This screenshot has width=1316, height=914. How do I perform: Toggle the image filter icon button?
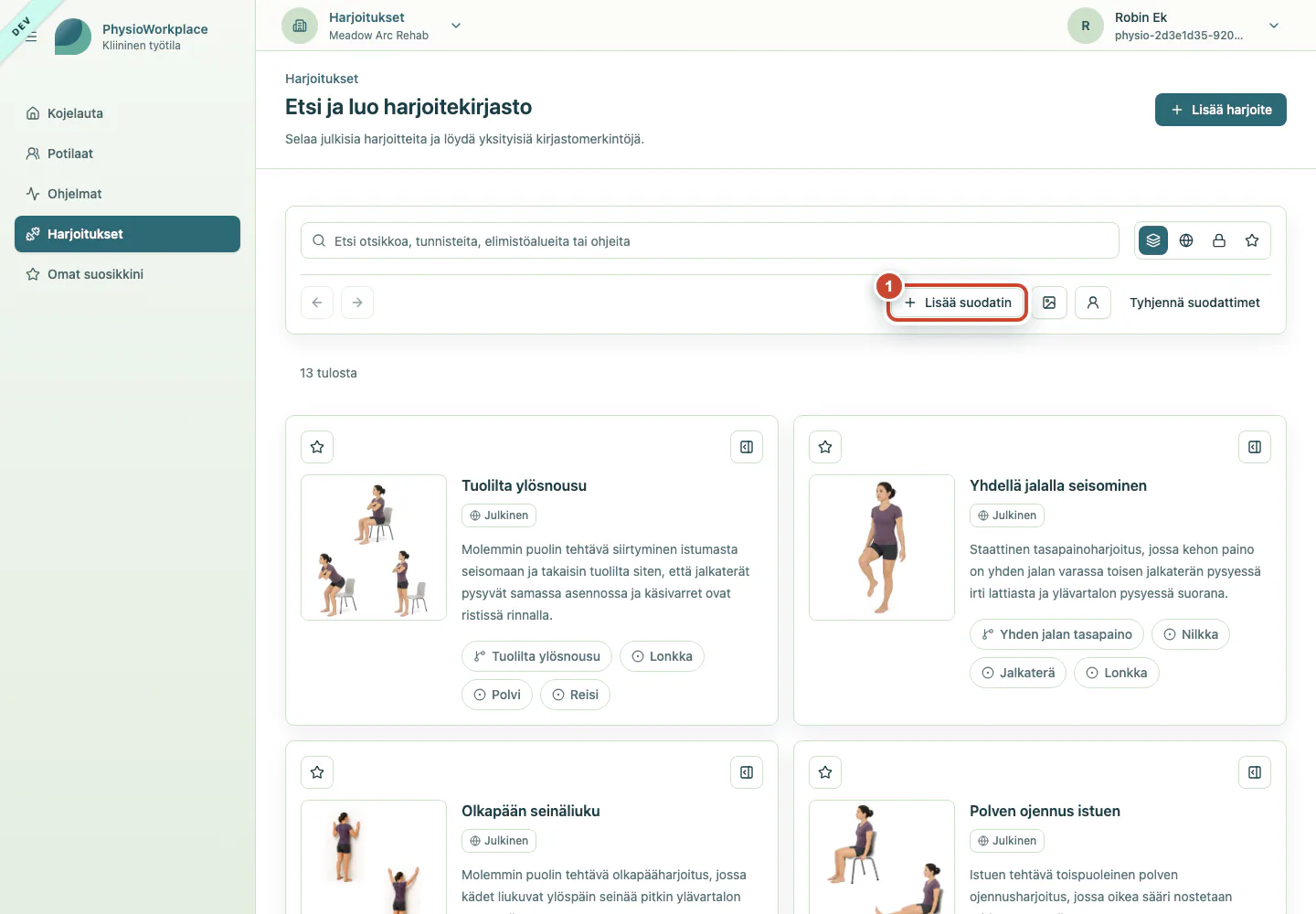[x=1049, y=303]
